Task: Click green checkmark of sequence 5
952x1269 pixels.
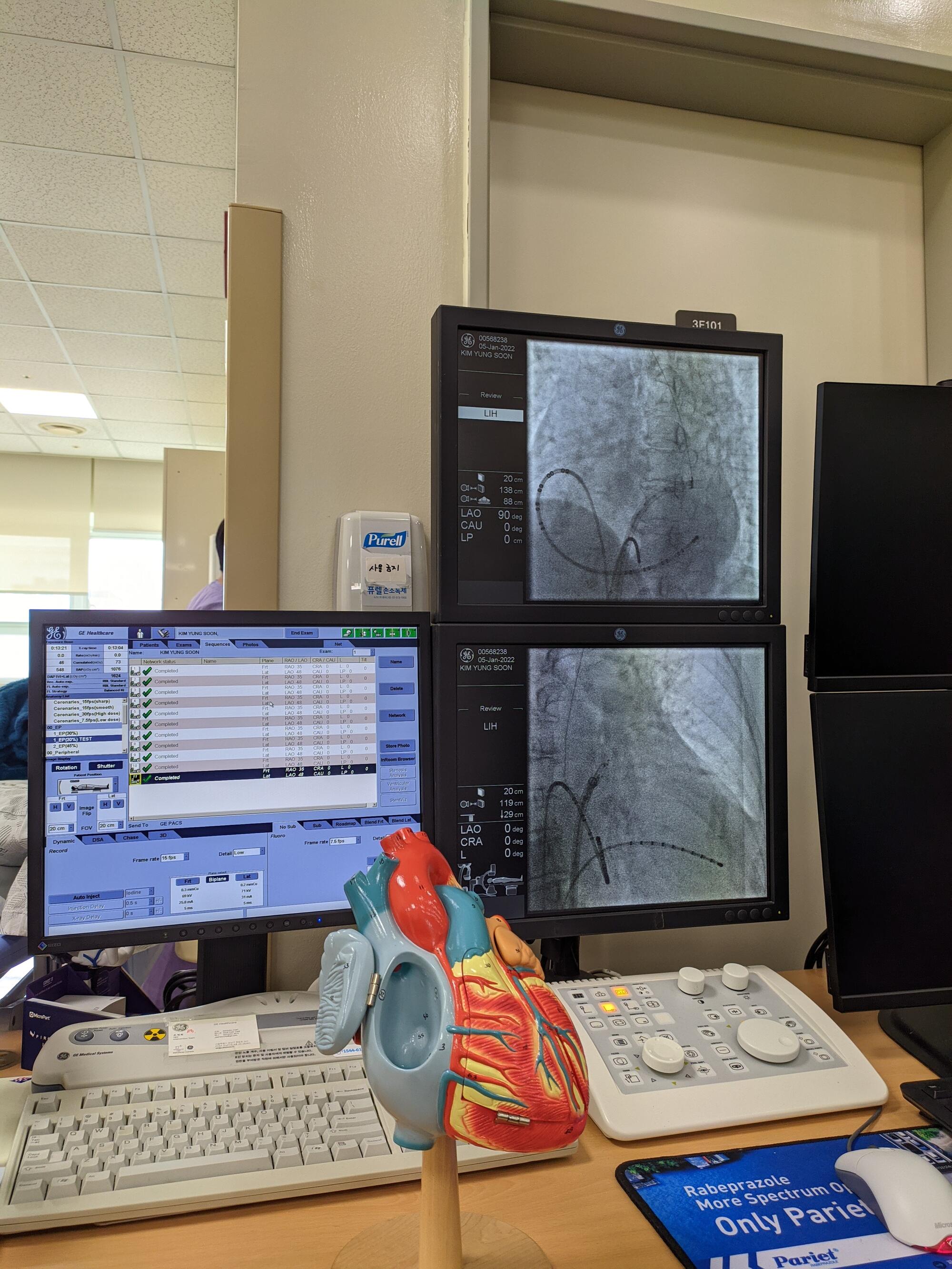Action: pyautogui.click(x=147, y=714)
